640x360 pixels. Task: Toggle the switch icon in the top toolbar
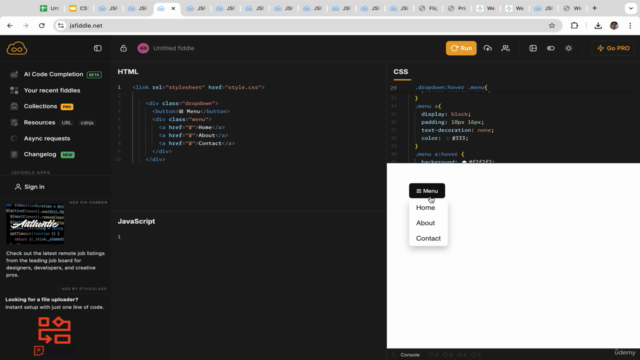(x=551, y=48)
